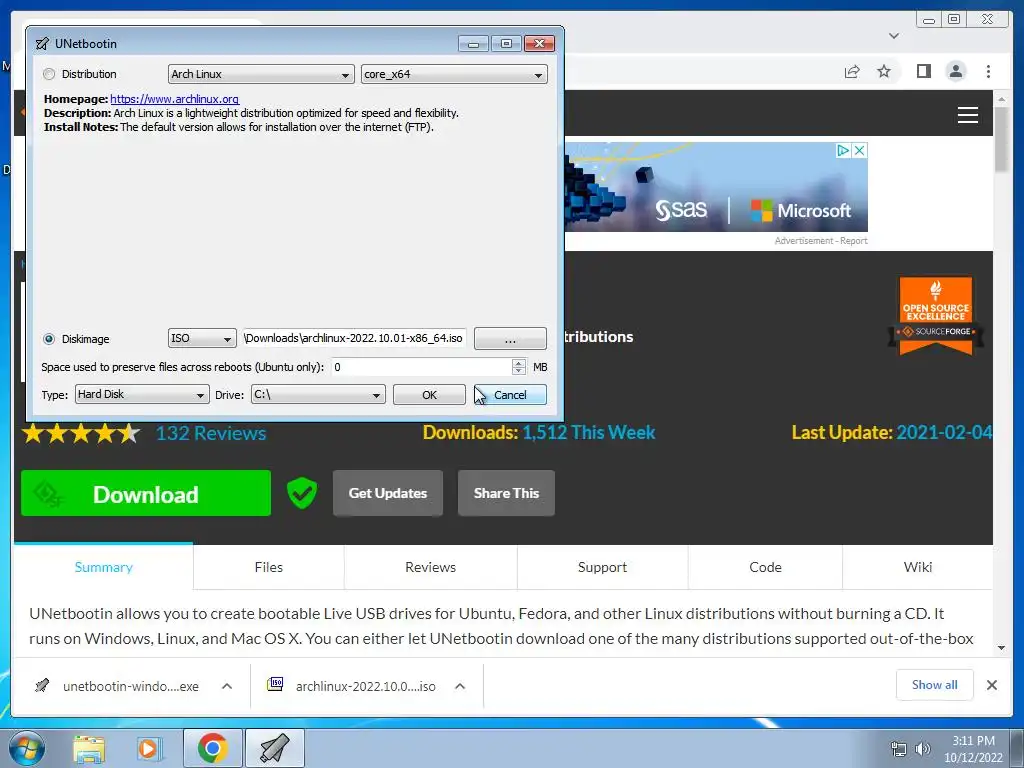Click the AdChoices triangle icon
This screenshot has width=1024, height=768.
point(843,150)
